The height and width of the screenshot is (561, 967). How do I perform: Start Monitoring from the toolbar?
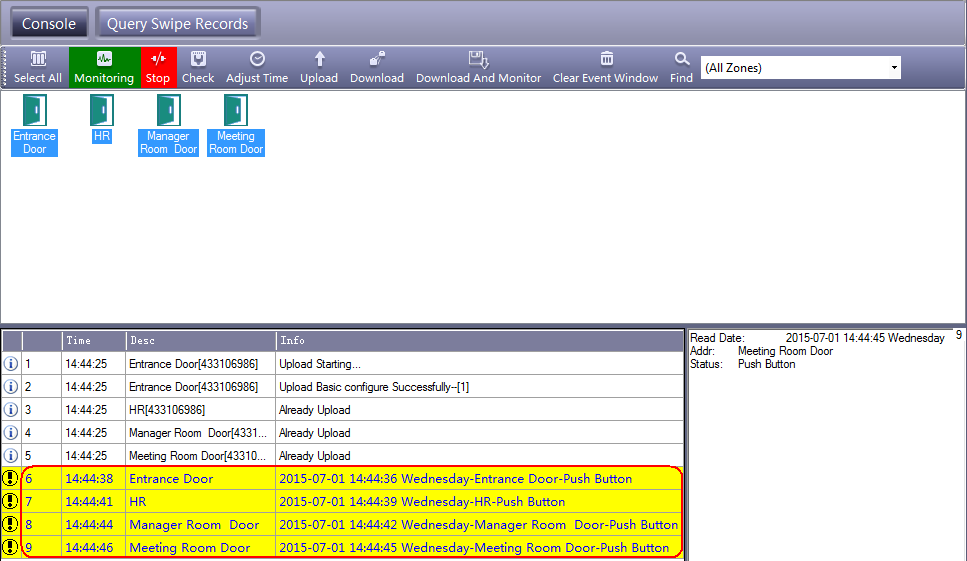pyautogui.click(x=104, y=67)
